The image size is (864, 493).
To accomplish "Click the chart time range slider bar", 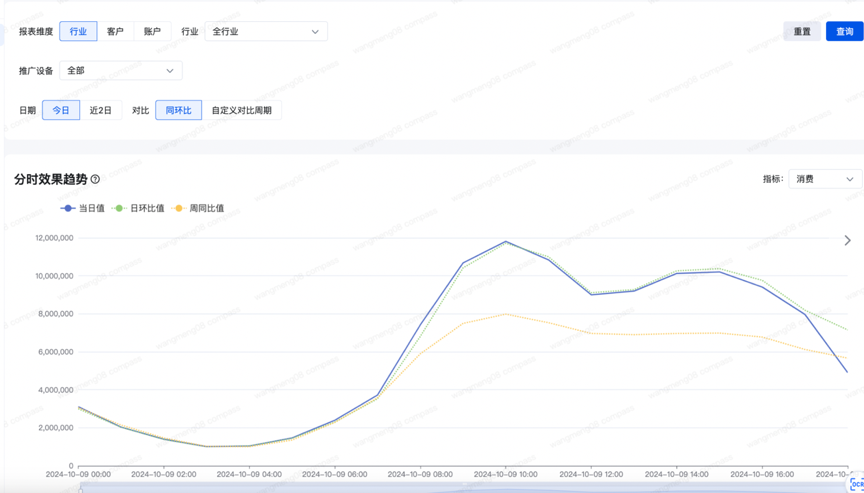I will pyautogui.click(x=450, y=487).
